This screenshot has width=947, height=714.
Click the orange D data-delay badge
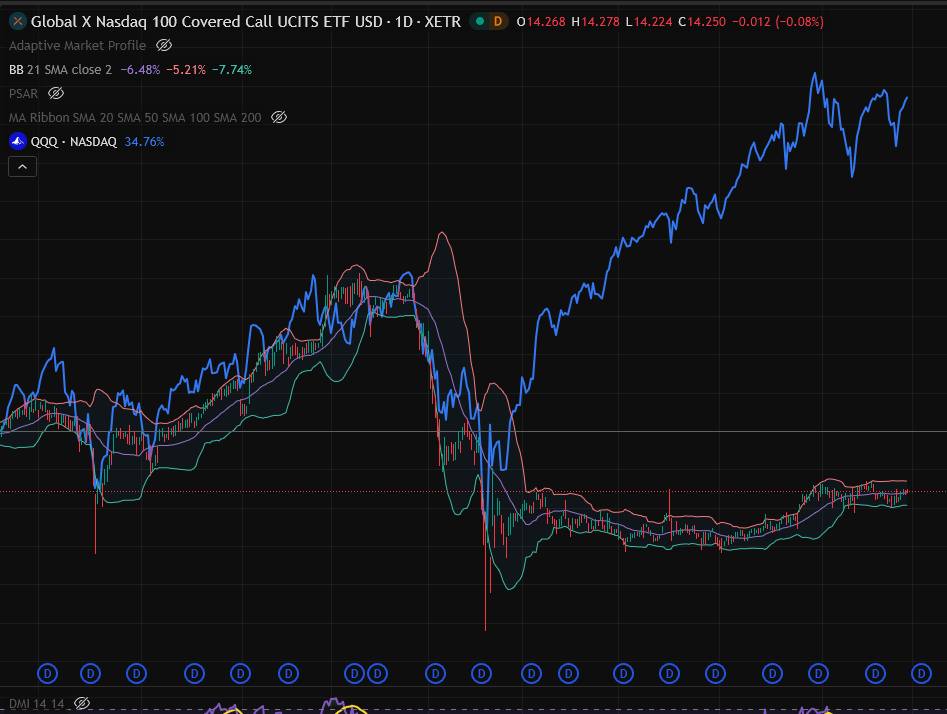coord(498,22)
